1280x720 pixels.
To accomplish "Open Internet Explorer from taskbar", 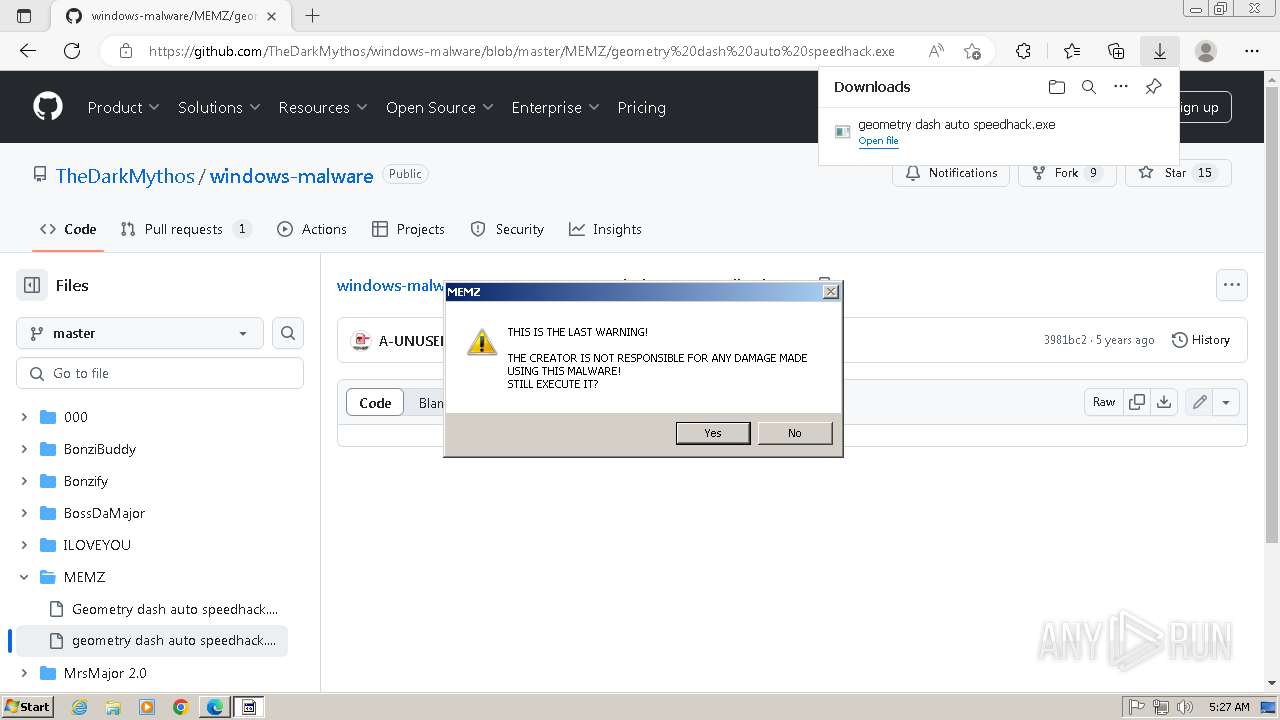I will [79, 707].
